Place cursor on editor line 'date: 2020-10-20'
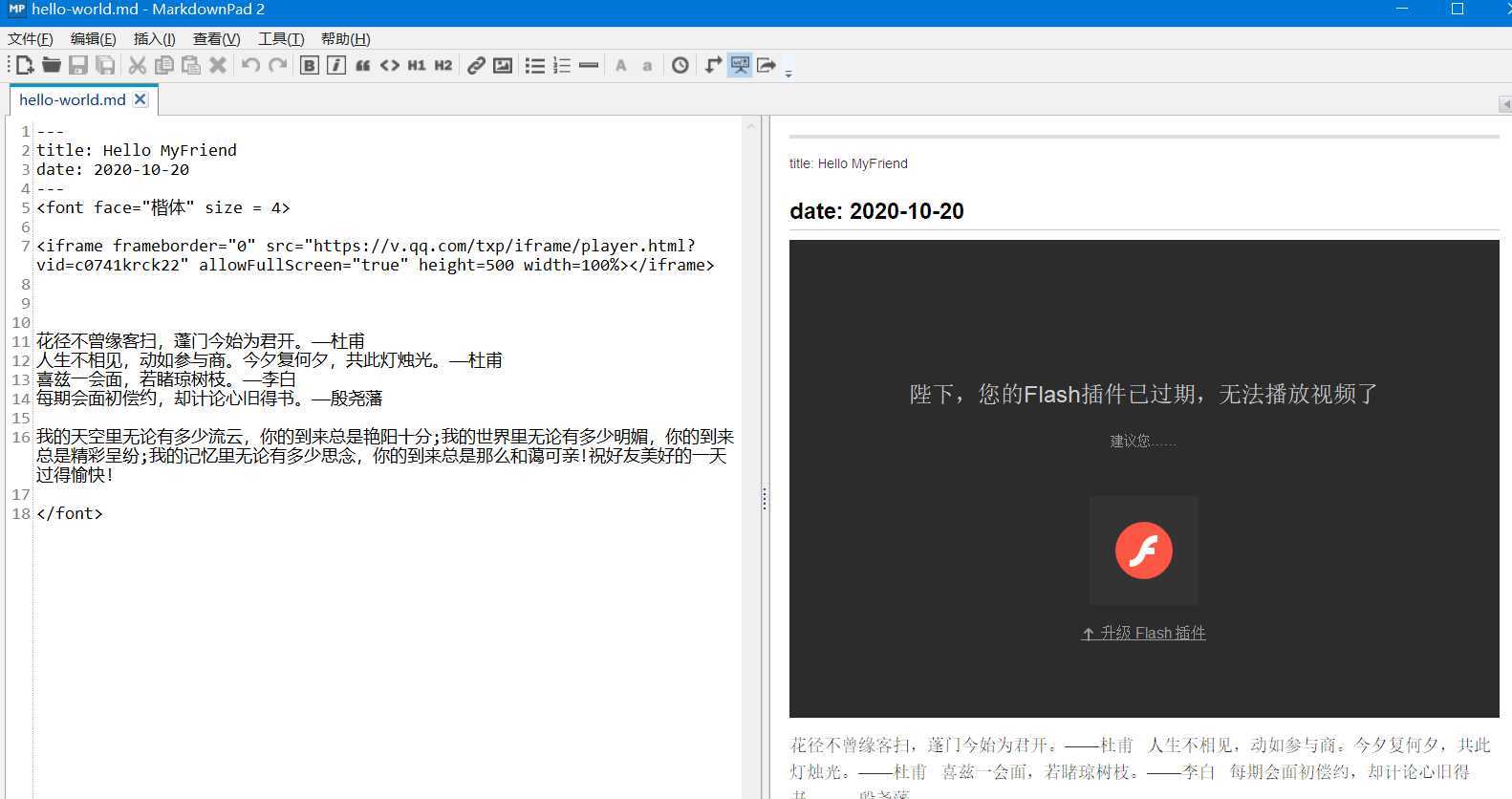The image size is (1512, 799). pos(113,169)
